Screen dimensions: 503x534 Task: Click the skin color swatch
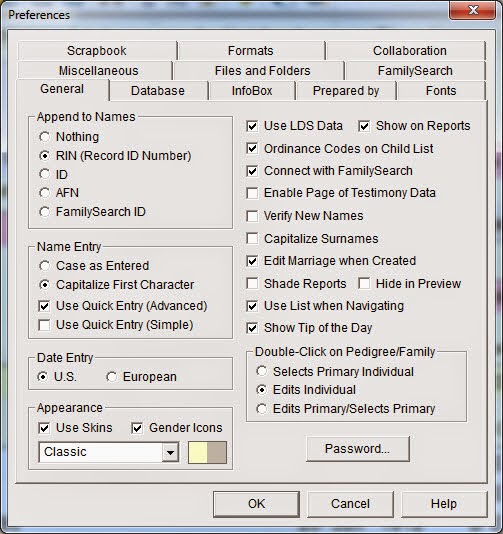[x=207, y=452]
